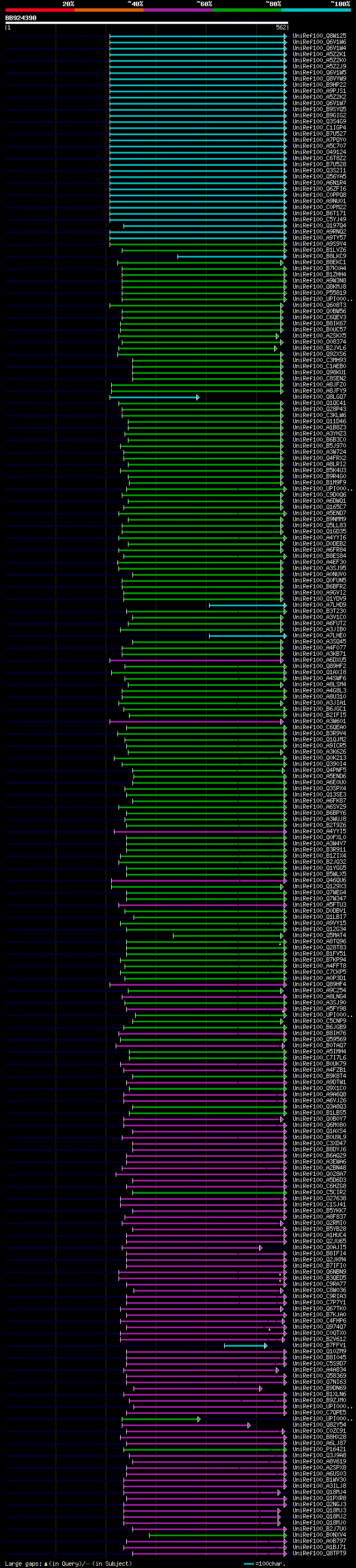
Task: Select the UniRef100_P16421 label
Action: [x=319, y=1450]
